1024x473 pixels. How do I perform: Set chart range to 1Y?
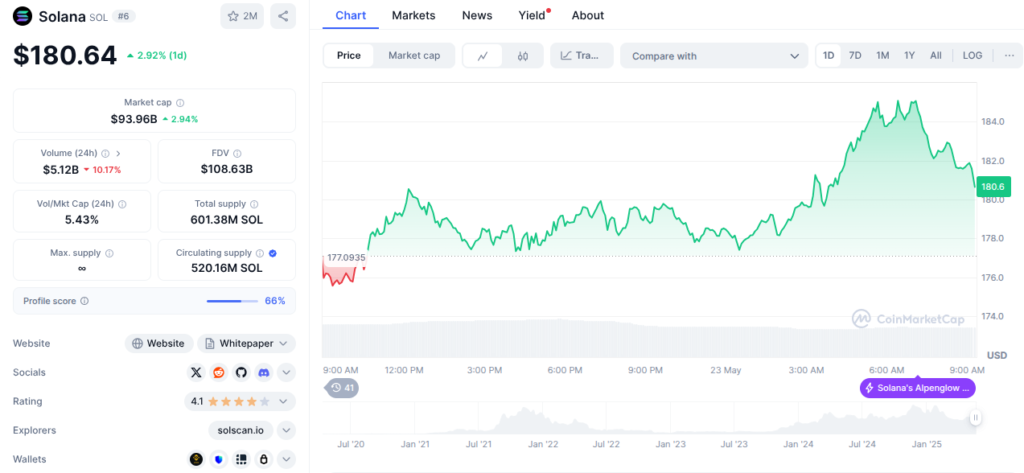click(909, 56)
